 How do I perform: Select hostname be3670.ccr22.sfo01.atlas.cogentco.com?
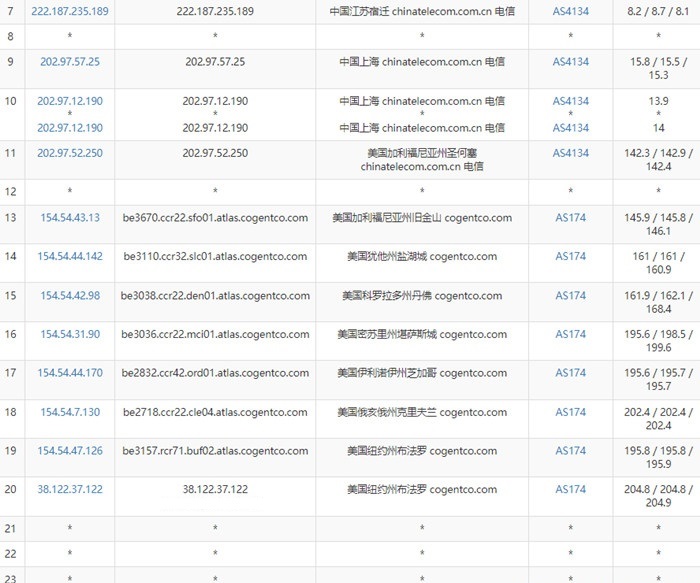[x=215, y=218]
